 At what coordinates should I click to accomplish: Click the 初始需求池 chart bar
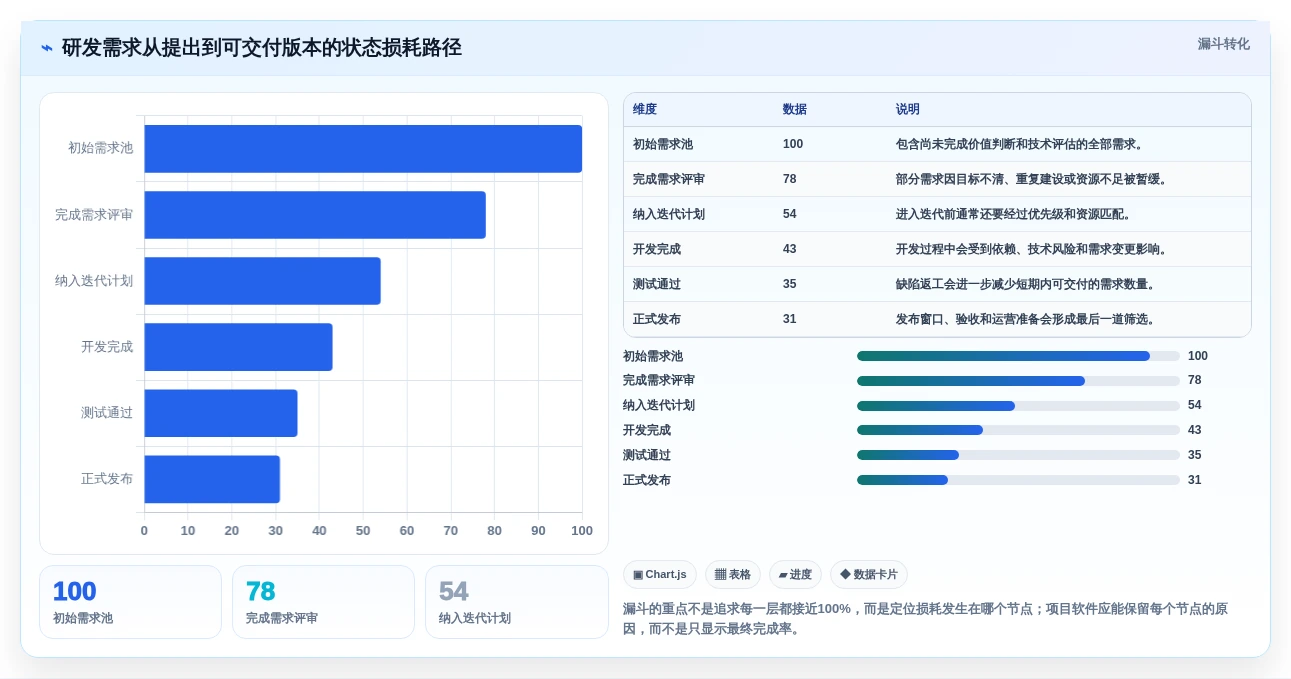[x=363, y=149]
